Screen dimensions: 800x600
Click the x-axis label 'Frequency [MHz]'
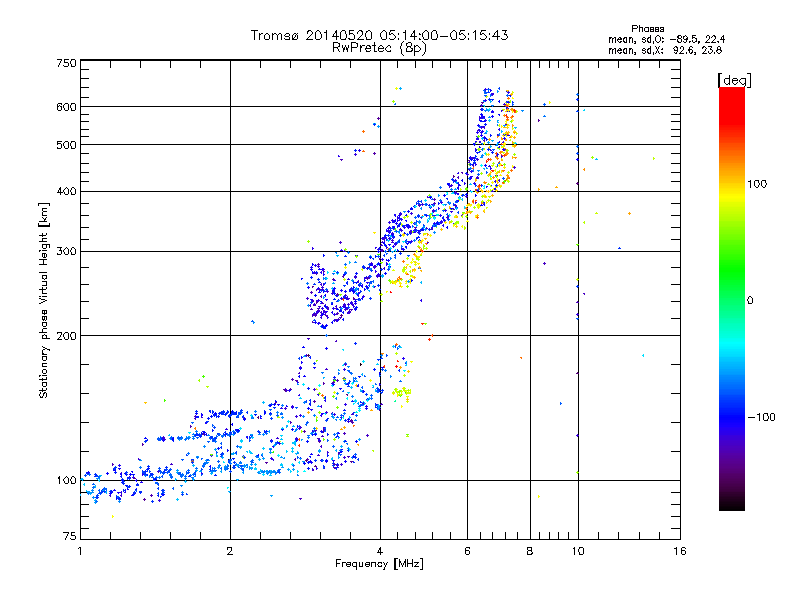pos(379,564)
